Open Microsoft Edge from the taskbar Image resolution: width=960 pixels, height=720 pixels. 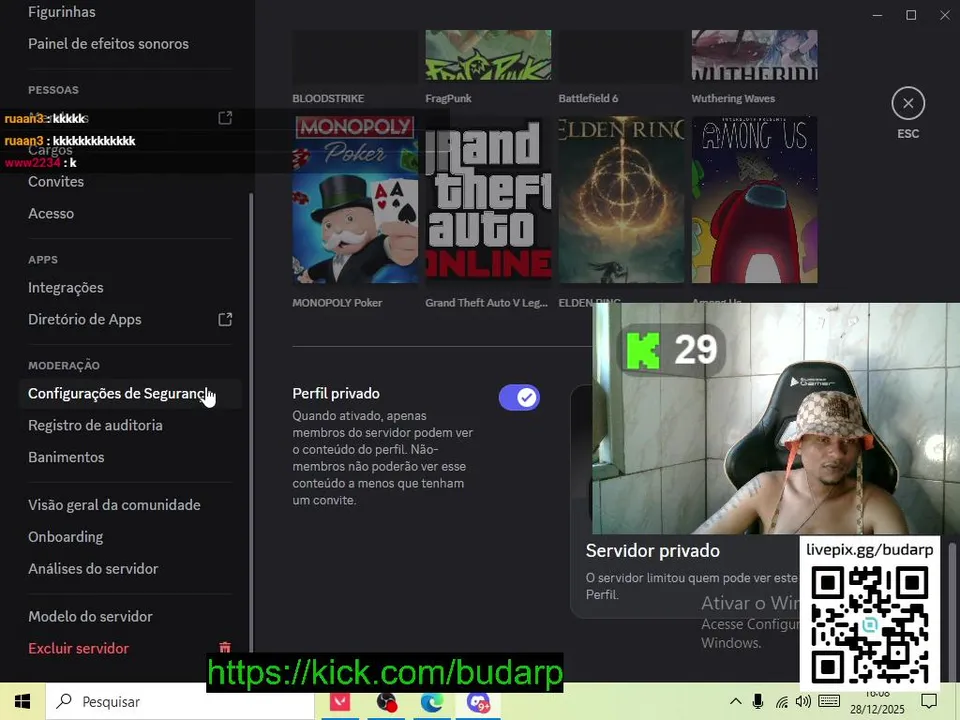(432, 702)
